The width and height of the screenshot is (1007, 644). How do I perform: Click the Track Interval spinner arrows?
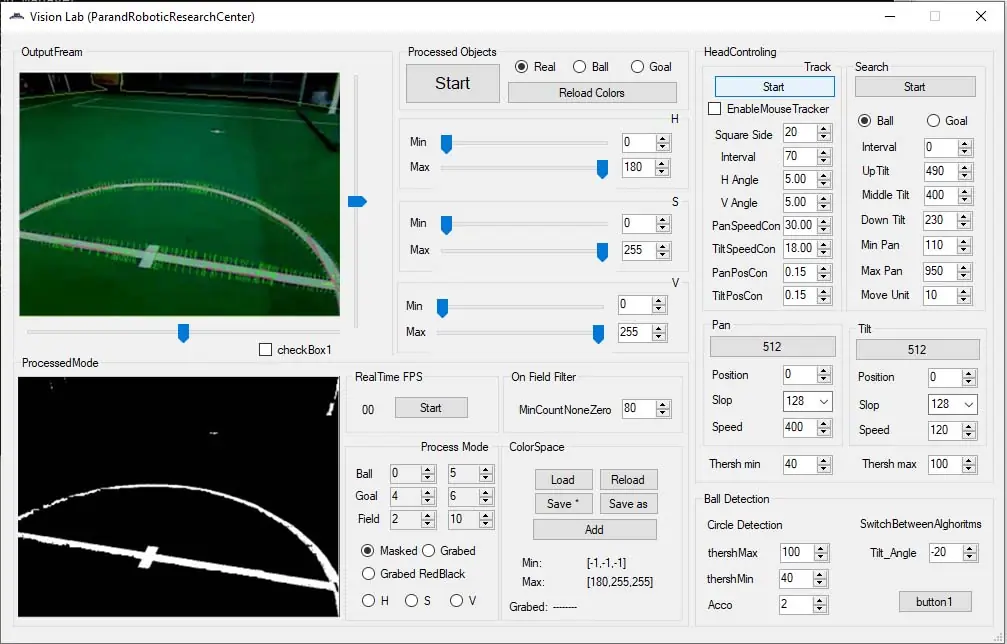(824, 157)
